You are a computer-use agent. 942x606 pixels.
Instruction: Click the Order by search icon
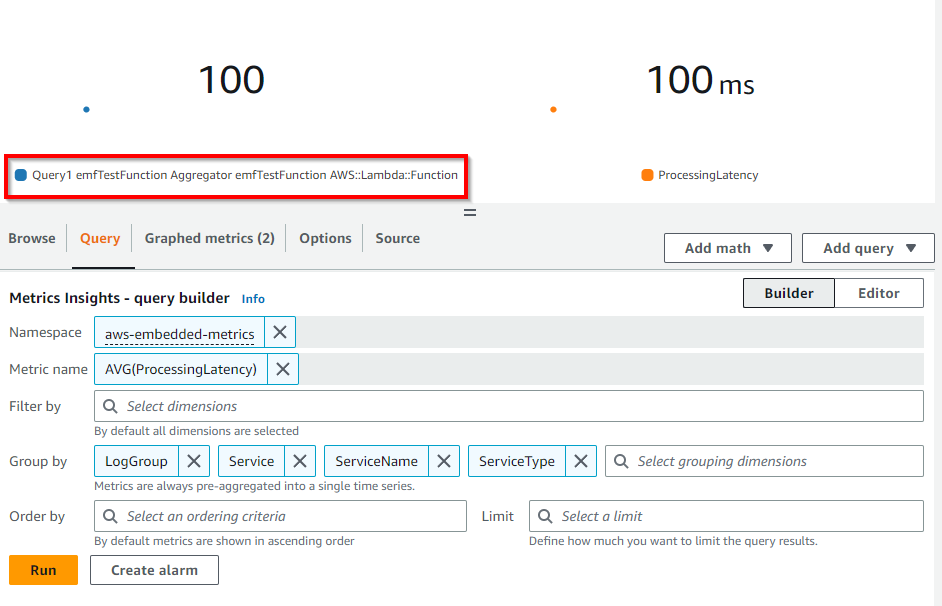click(x=110, y=517)
